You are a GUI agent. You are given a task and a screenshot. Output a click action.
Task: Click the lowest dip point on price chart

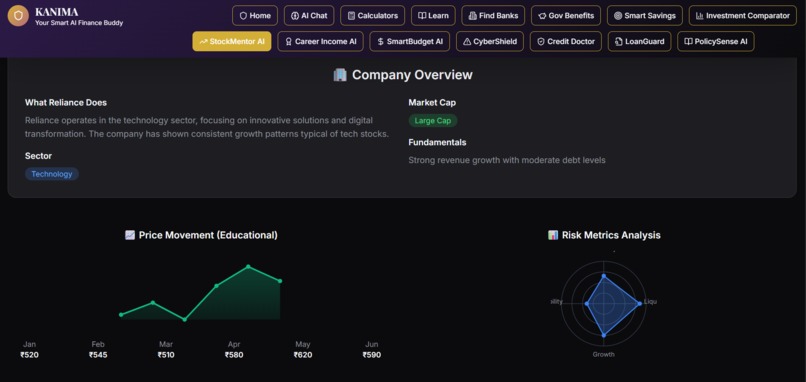coord(185,319)
